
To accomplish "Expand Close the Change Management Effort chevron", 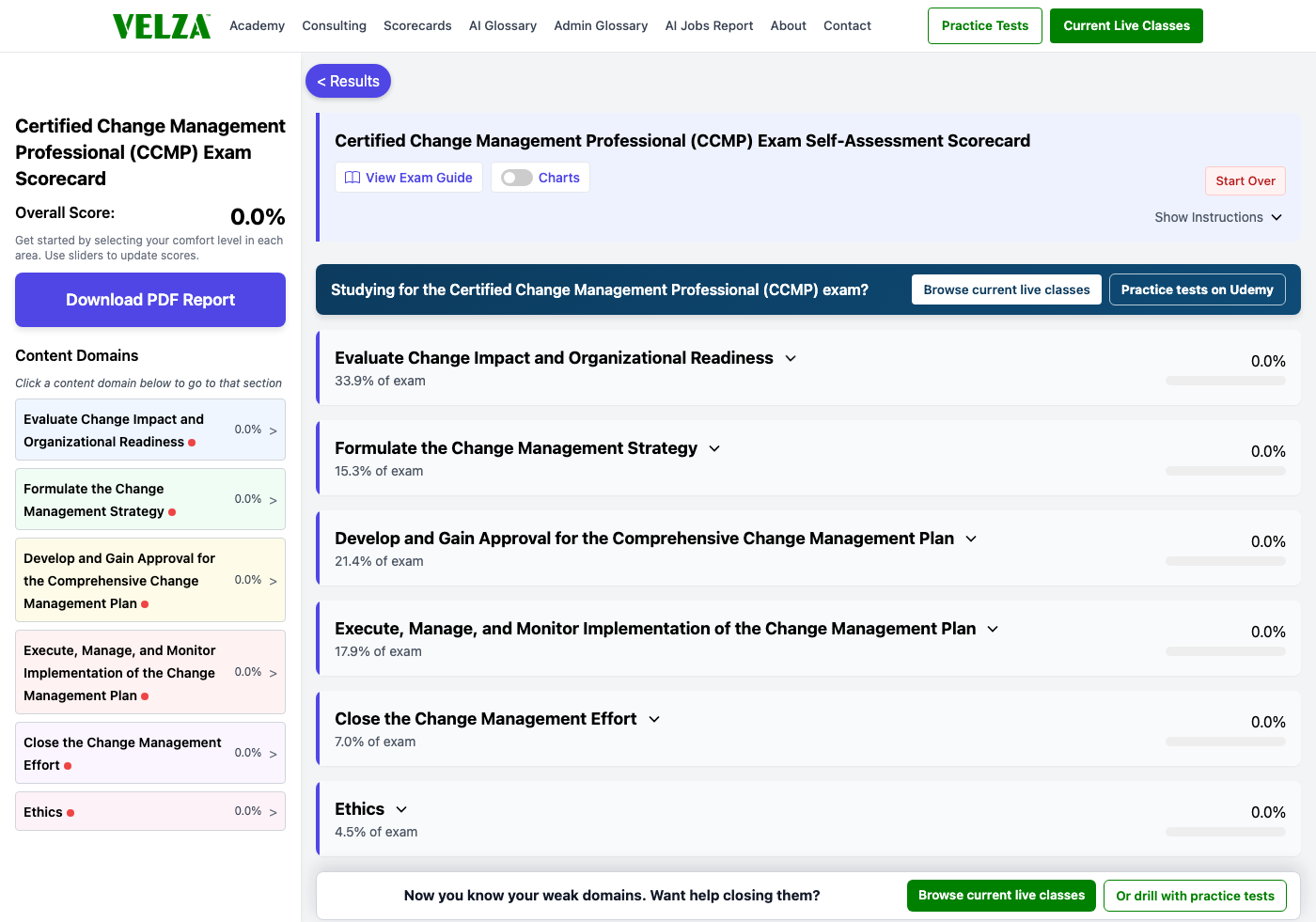I will pos(654,719).
